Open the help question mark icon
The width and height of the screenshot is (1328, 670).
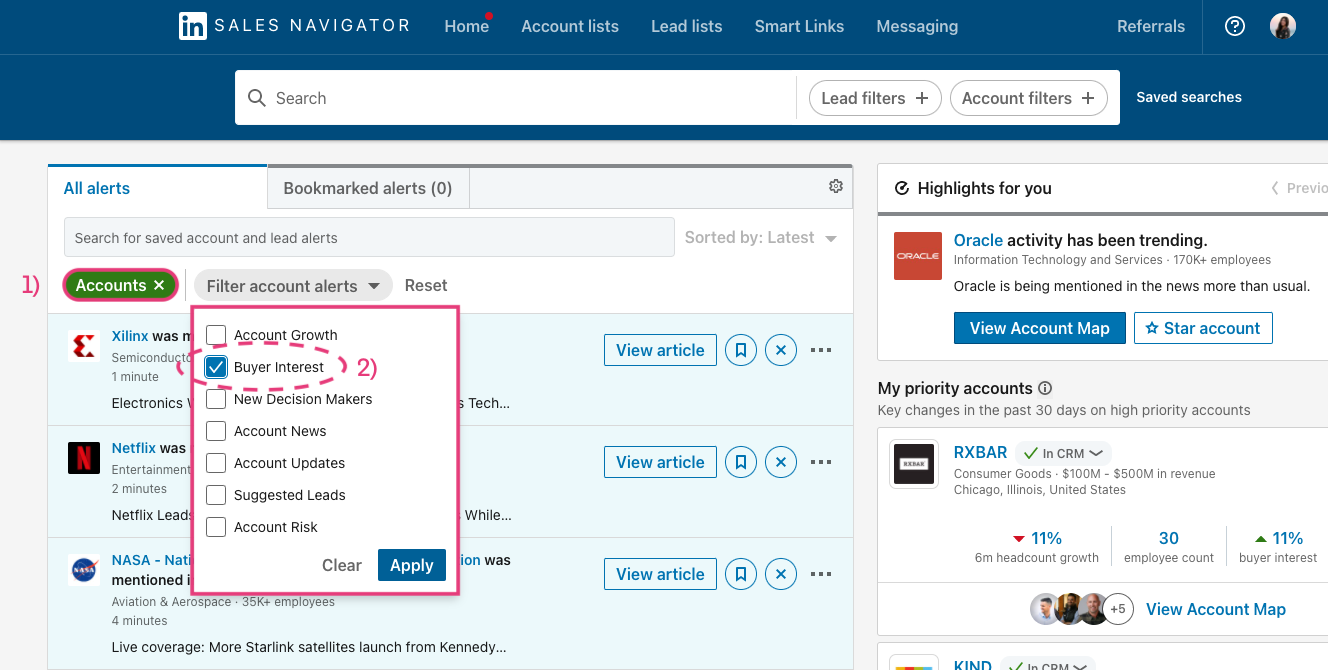pyautogui.click(x=1235, y=27)
